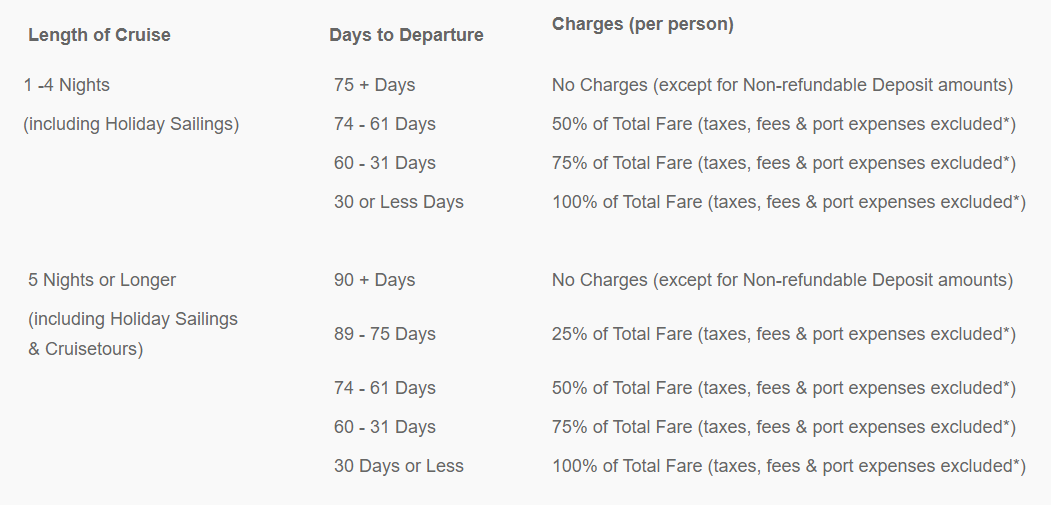Viewport: 1051px width, 505px height.
Task: Click the Days to Departure column header
Action: point(406,35)
